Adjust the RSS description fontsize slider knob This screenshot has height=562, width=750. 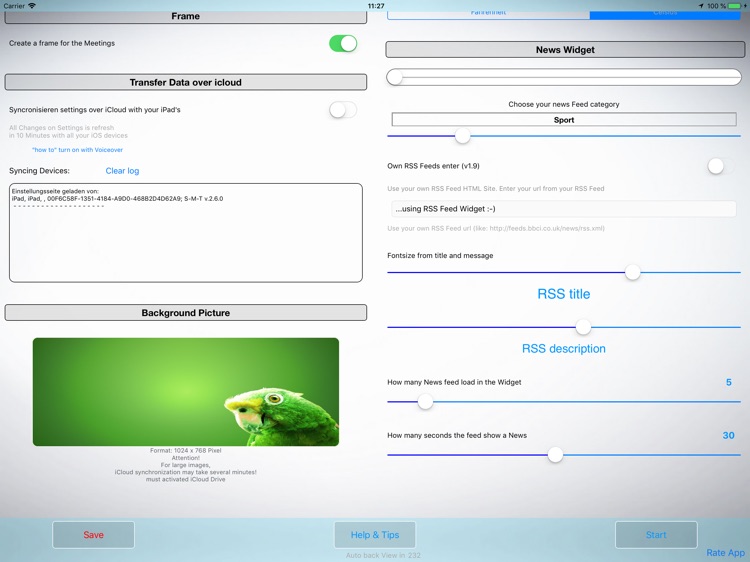(583, 327)
